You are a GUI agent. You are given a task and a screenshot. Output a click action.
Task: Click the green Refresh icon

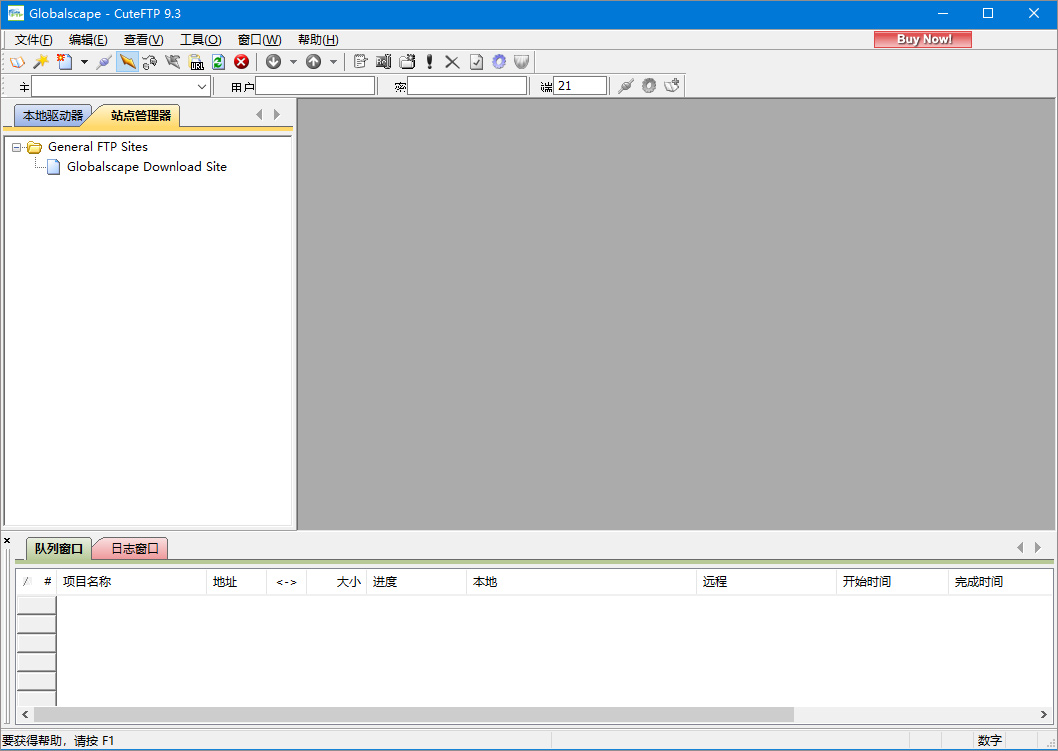pyautogui.click(x=218, y=62)
